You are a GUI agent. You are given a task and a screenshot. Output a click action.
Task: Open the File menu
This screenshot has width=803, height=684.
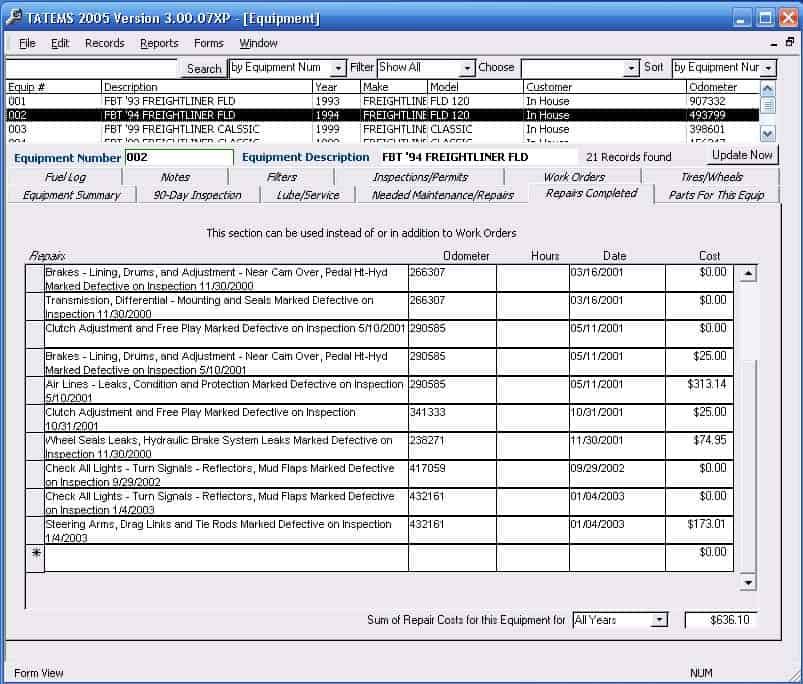pos(27,43)
